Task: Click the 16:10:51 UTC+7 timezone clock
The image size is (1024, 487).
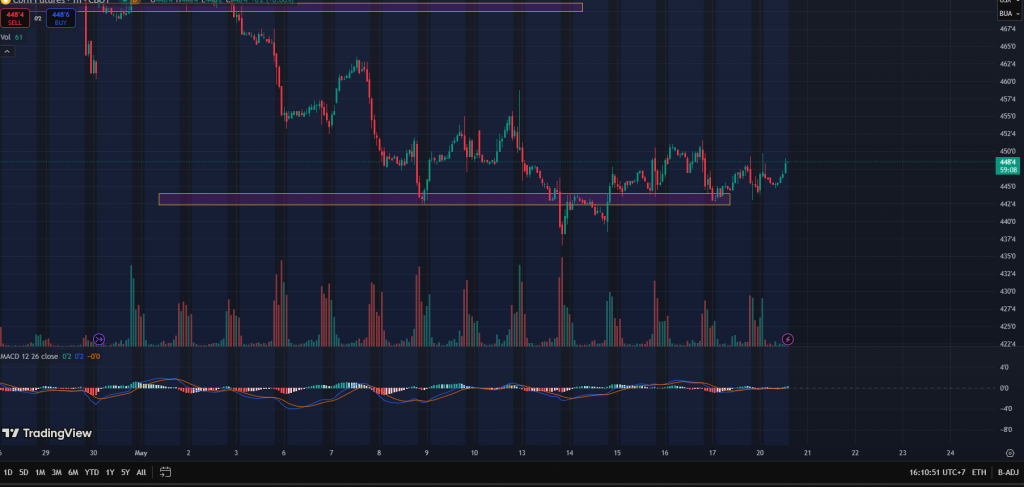Action: [x=938, y=472]
